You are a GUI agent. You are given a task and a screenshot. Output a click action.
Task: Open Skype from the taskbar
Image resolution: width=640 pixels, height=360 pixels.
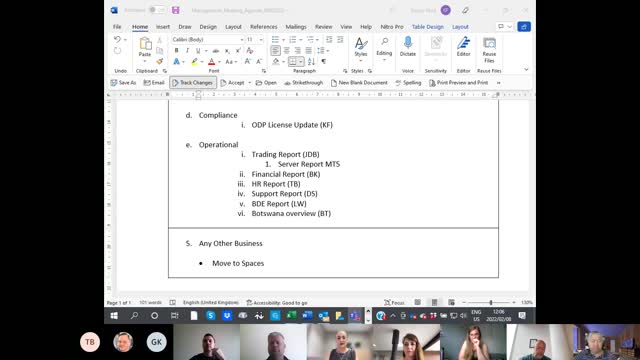pyautogui.click(x=211, y=316)
